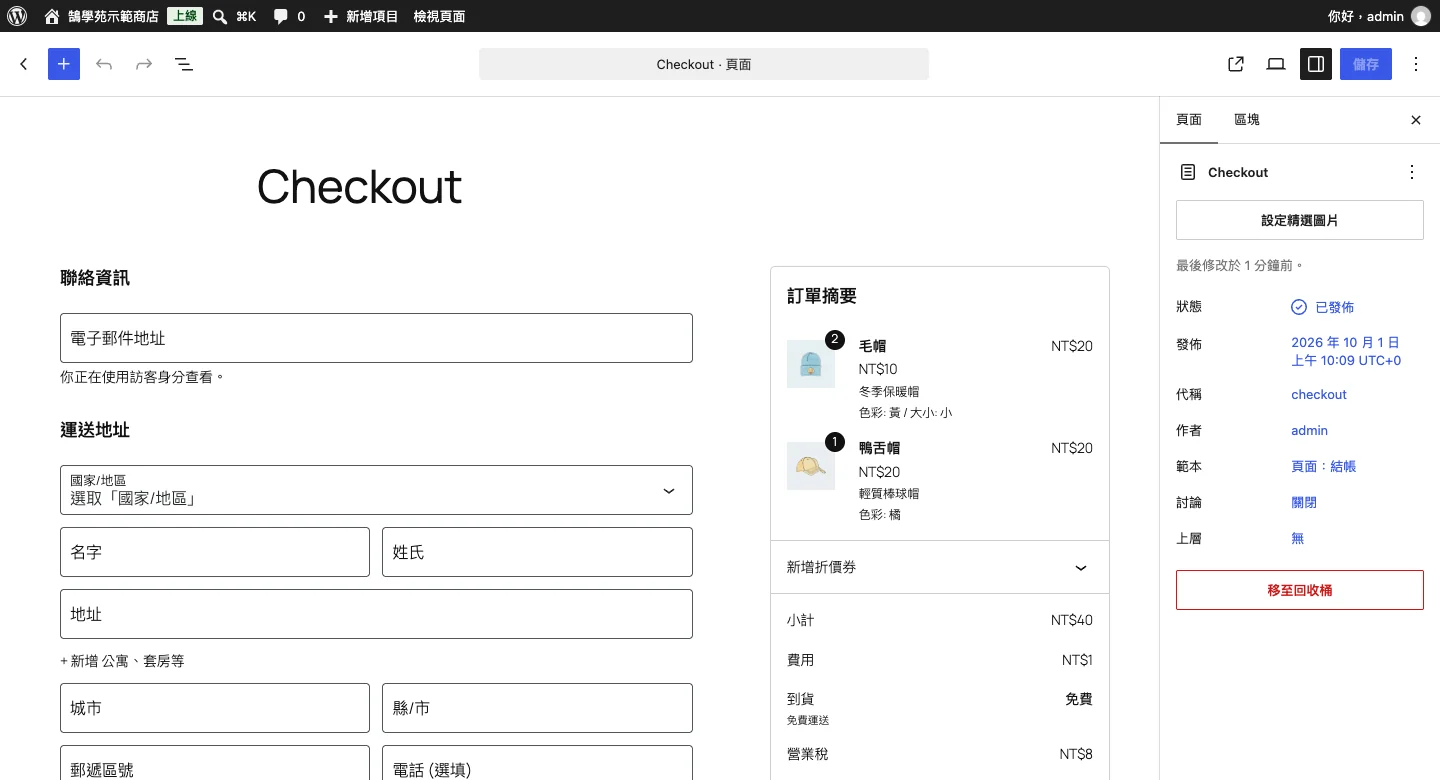
Task: Click the 縣/市 field
Action: [x=537, y=708]
